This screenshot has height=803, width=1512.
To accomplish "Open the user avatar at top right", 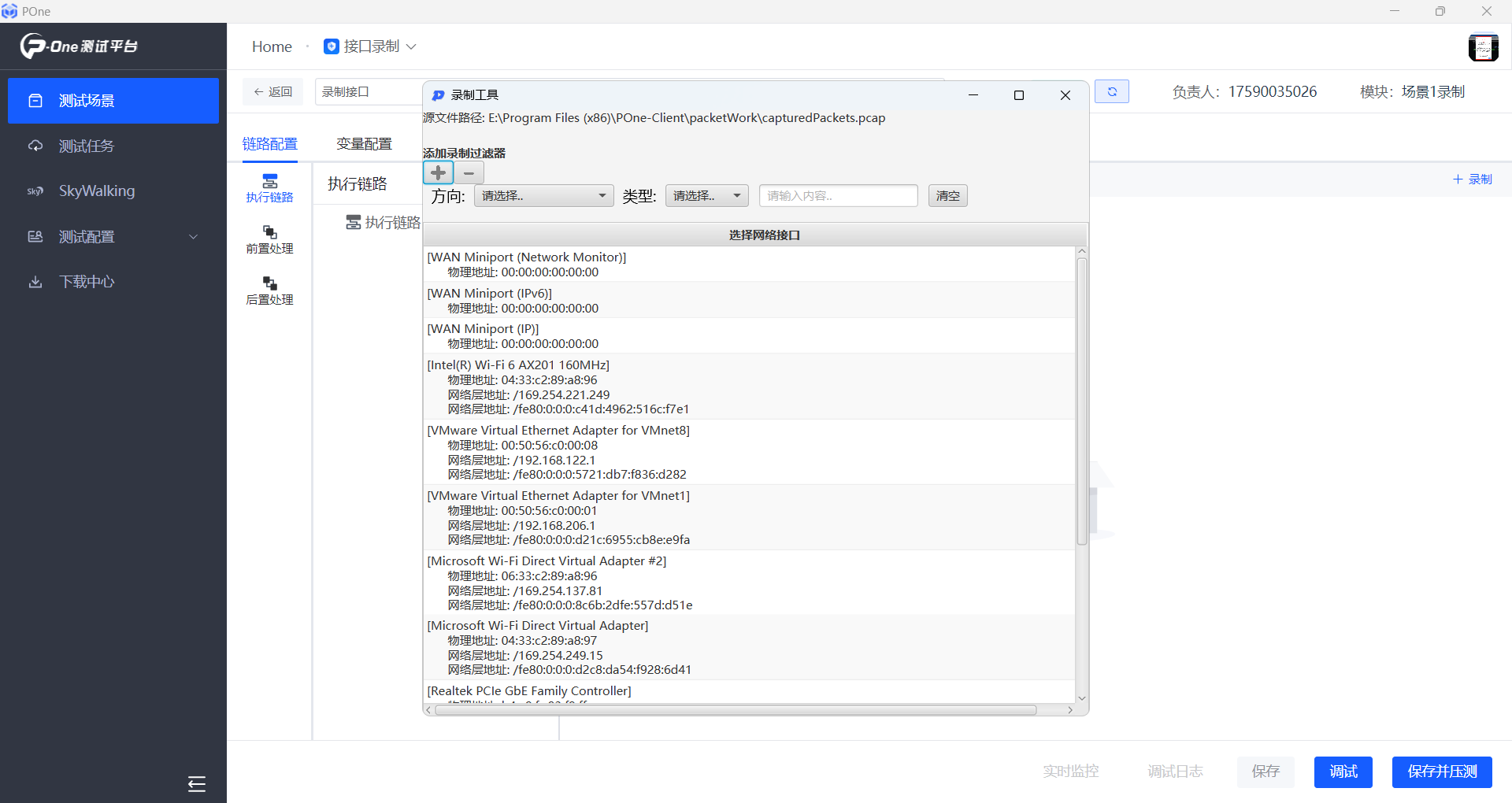I will (x=1483, y=47).
